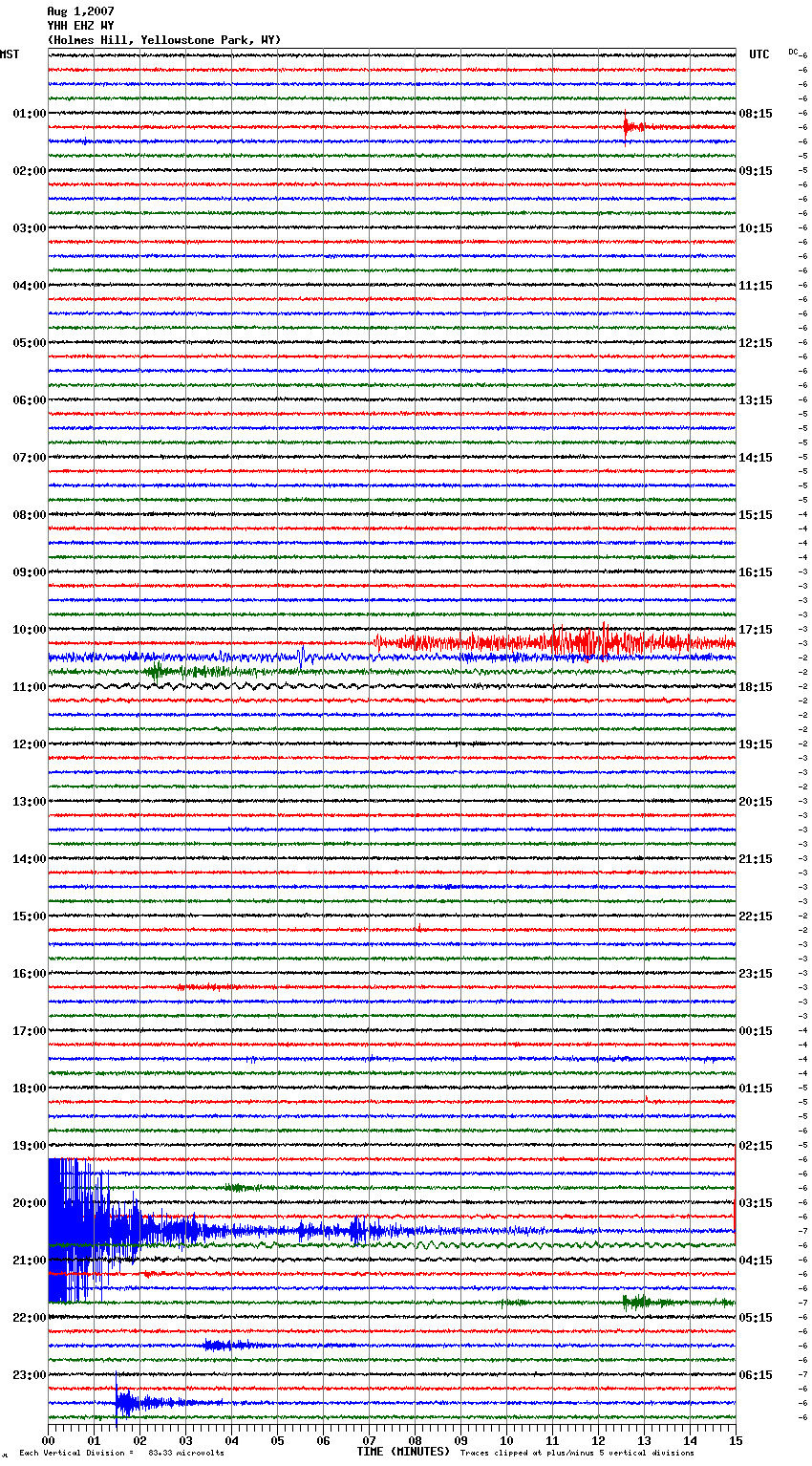Select the "09:00" MST time label
The image size is (812, 1466).
[30, 572]
